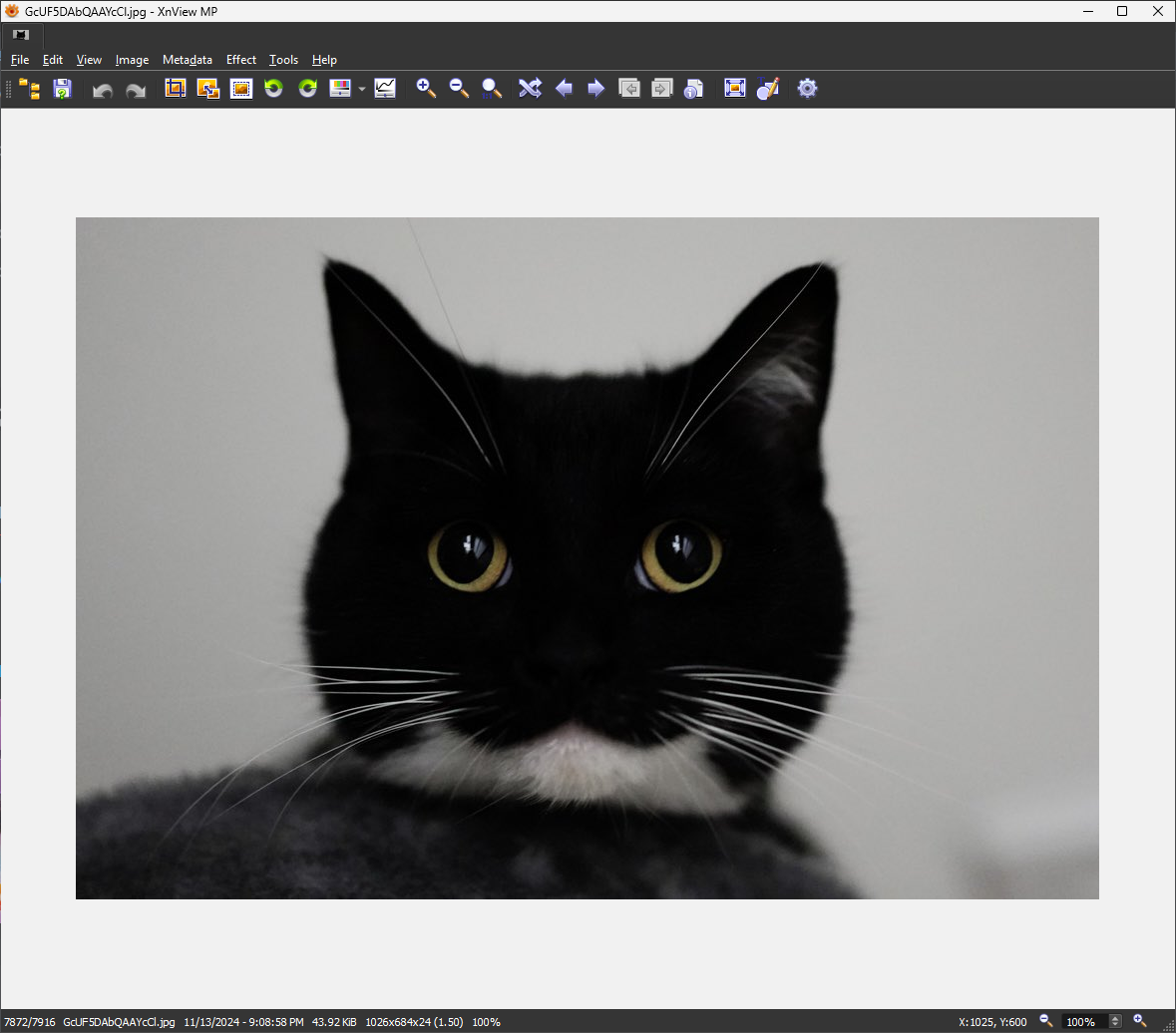Click the Save As floppy disk icon
Image resolution: width=1176 pixels, height=1033 pixels.
[62, 89]
